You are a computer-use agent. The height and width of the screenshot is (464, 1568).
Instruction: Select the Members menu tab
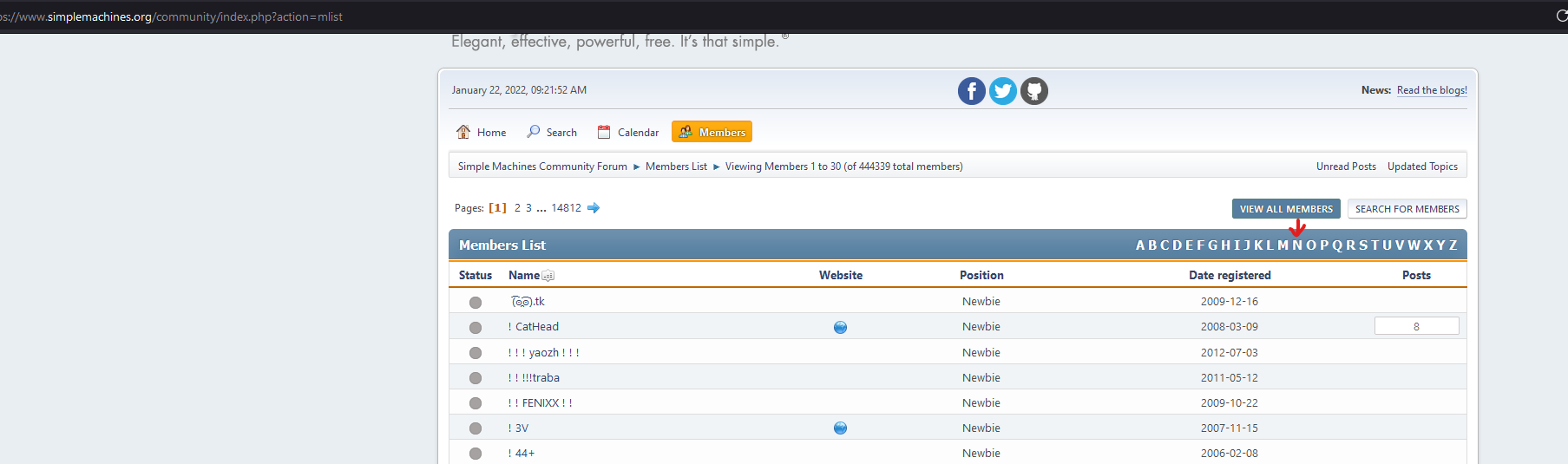712,132
